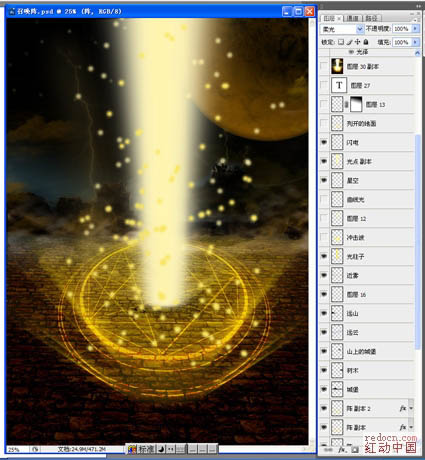This screenshot has height=460, width=425.
Task: Click punctuation dots icon on IME bar
Action: 171,449
